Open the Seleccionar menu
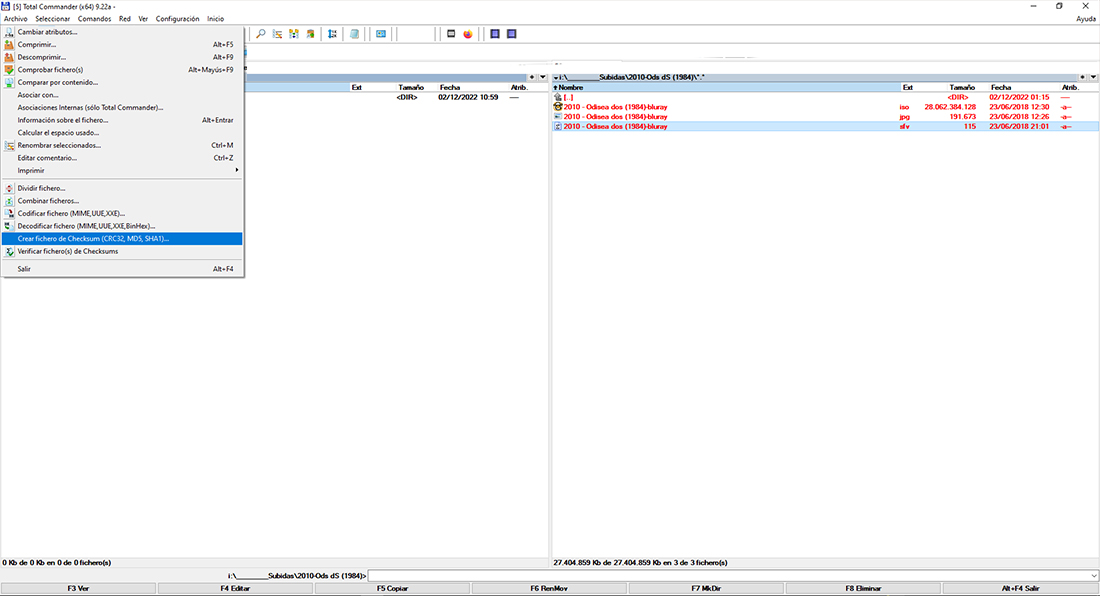1100x596 pixels. [53, 19]
